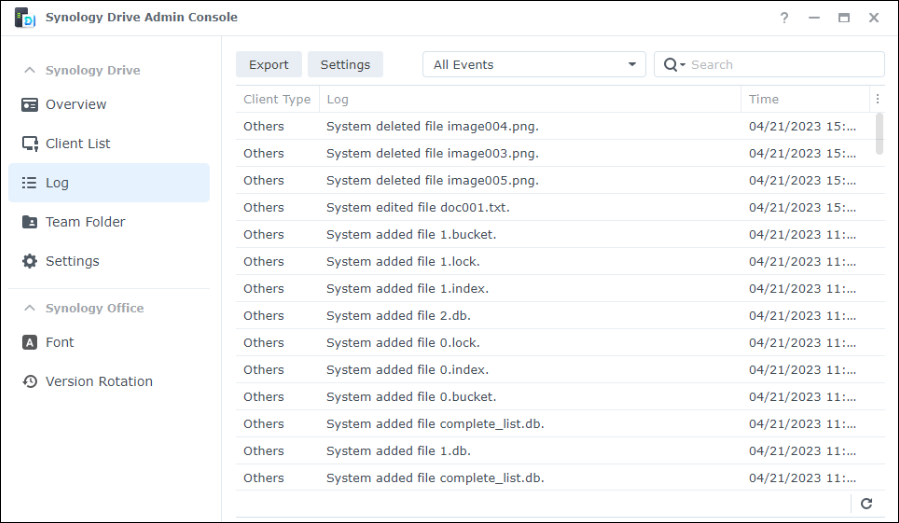Sort by the Client Type column header
This screenshot has width=899, height=523.
tap(277, 99)
